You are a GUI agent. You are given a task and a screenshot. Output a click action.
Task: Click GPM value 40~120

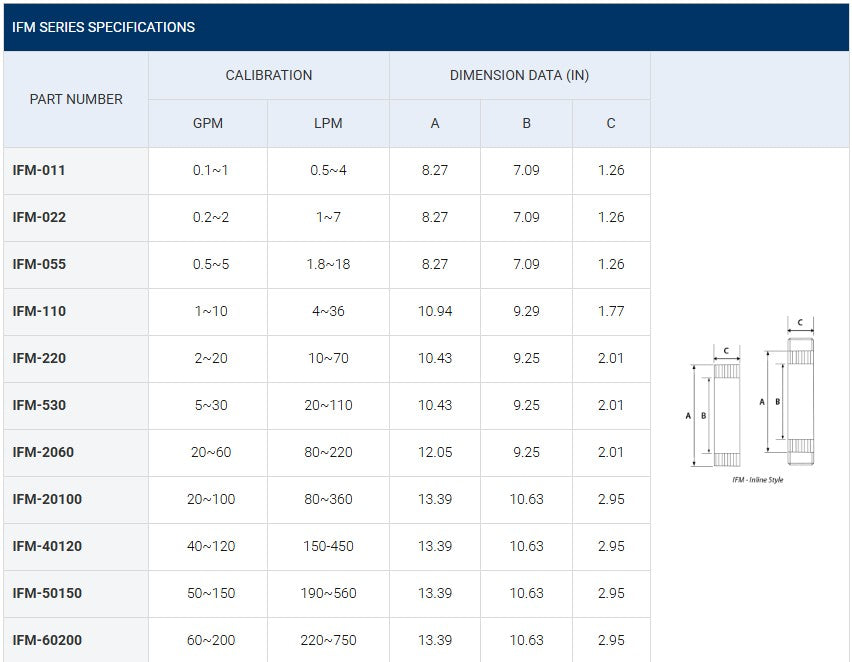pyautogui.click(x=211, y=546)
